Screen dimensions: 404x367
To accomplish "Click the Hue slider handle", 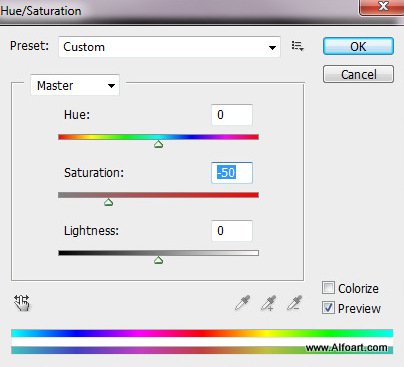I will tap(159, 144).
